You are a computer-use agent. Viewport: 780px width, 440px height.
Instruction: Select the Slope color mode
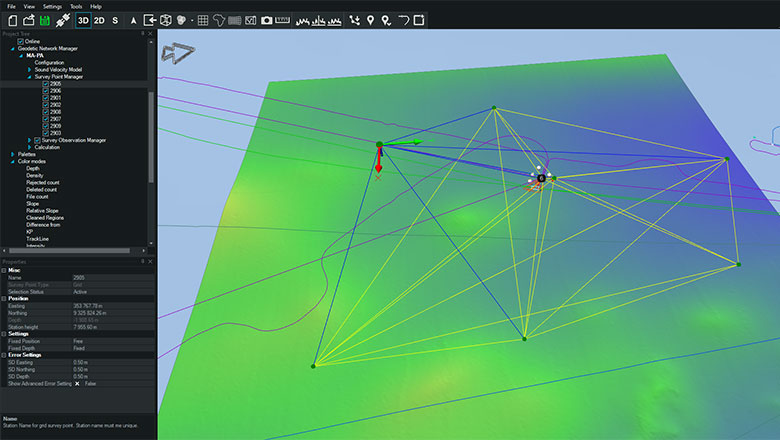[32, 204]
